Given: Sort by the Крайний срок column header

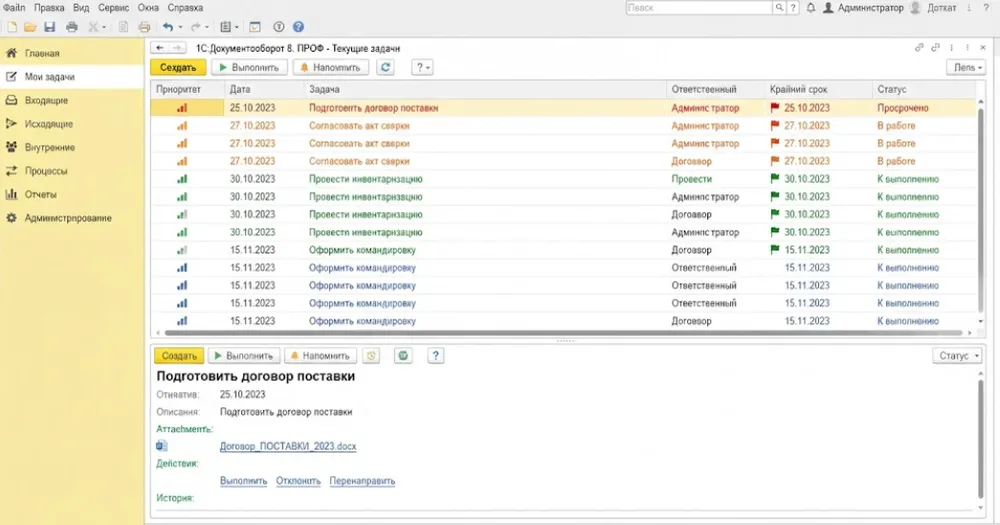Looking at the screenshot, I should tap(818, 89).
